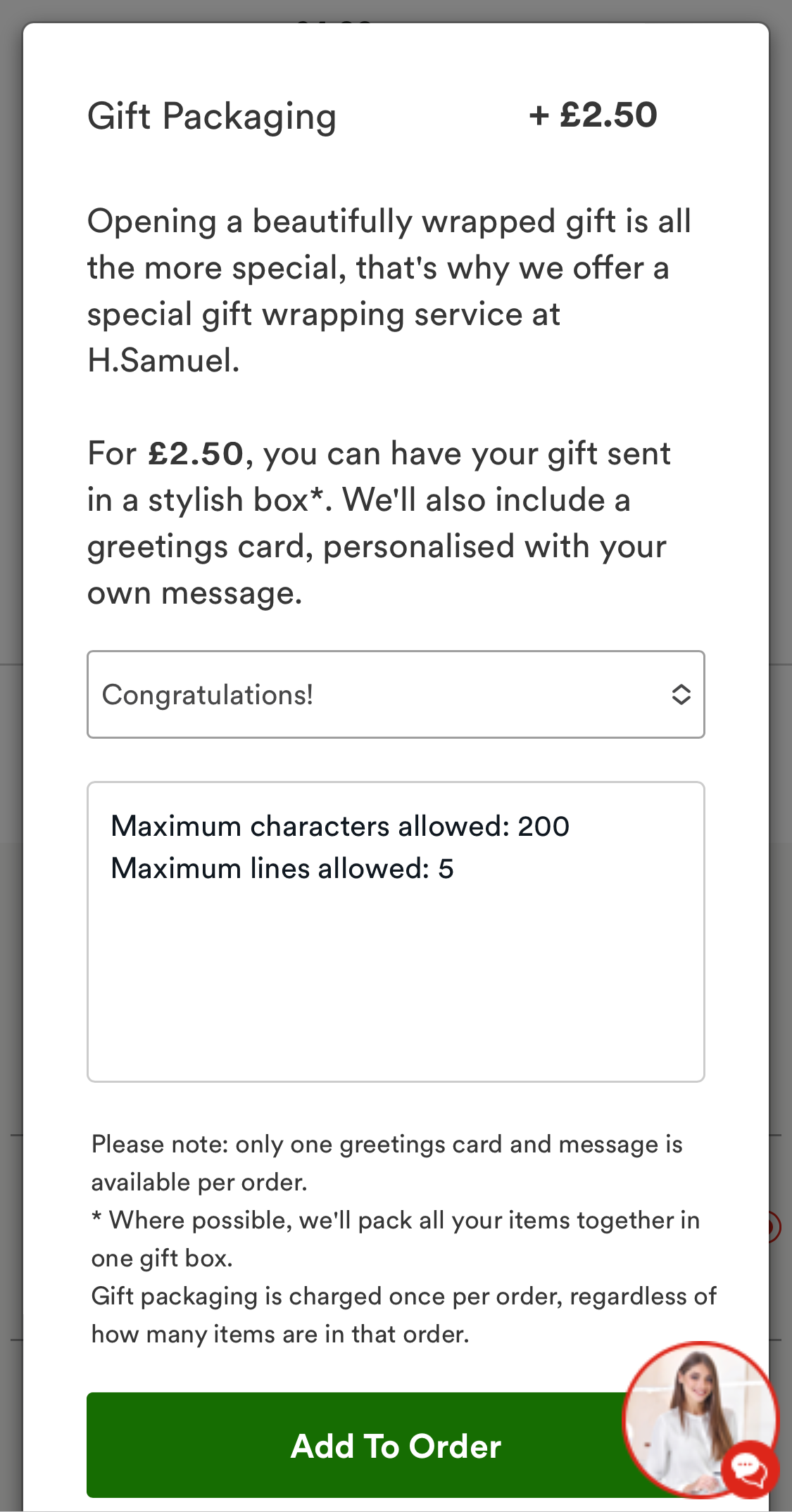
Task: Tap the red chat bubble icon
Action: 749,1469
